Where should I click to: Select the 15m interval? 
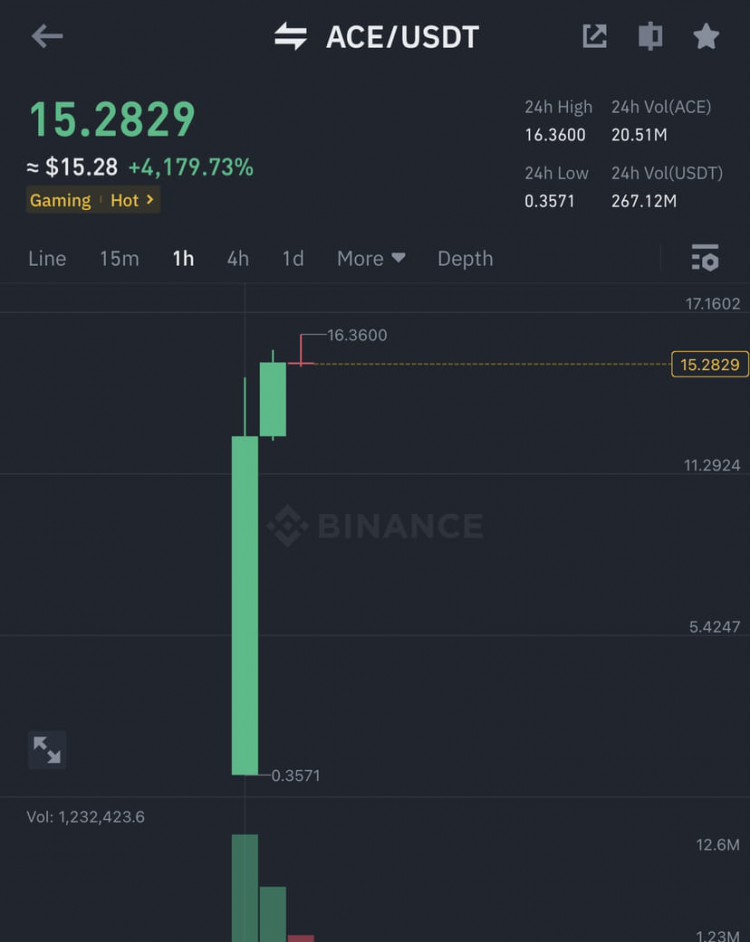[x=119, y=258]
